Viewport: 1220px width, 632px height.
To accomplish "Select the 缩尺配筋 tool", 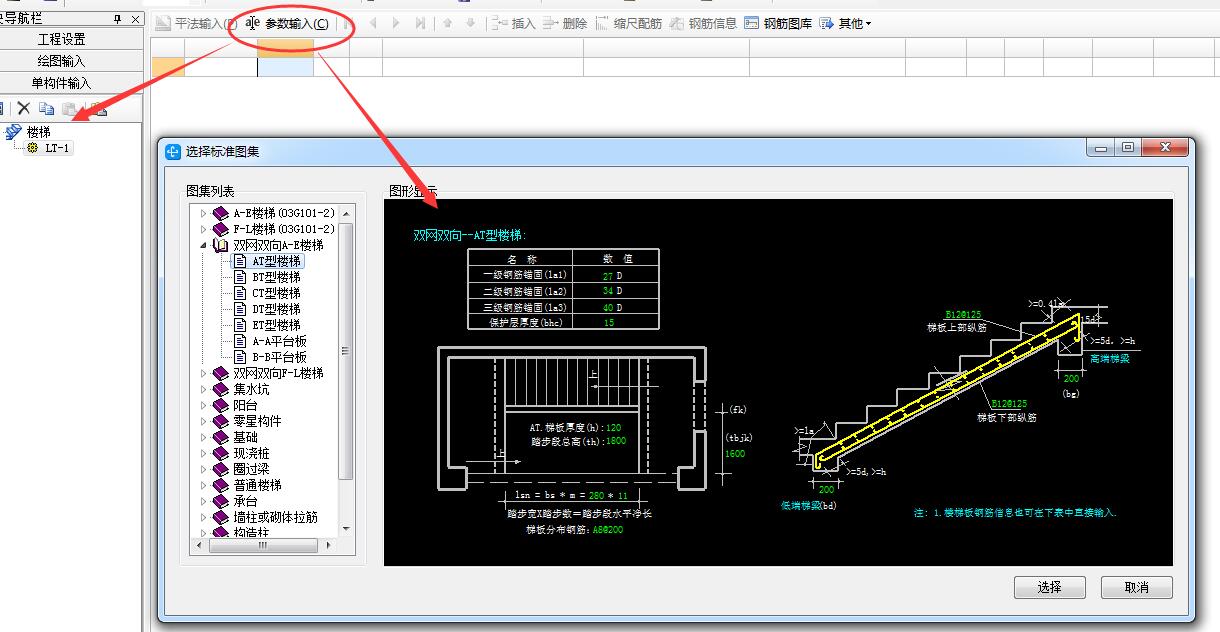I will (628, 23).
